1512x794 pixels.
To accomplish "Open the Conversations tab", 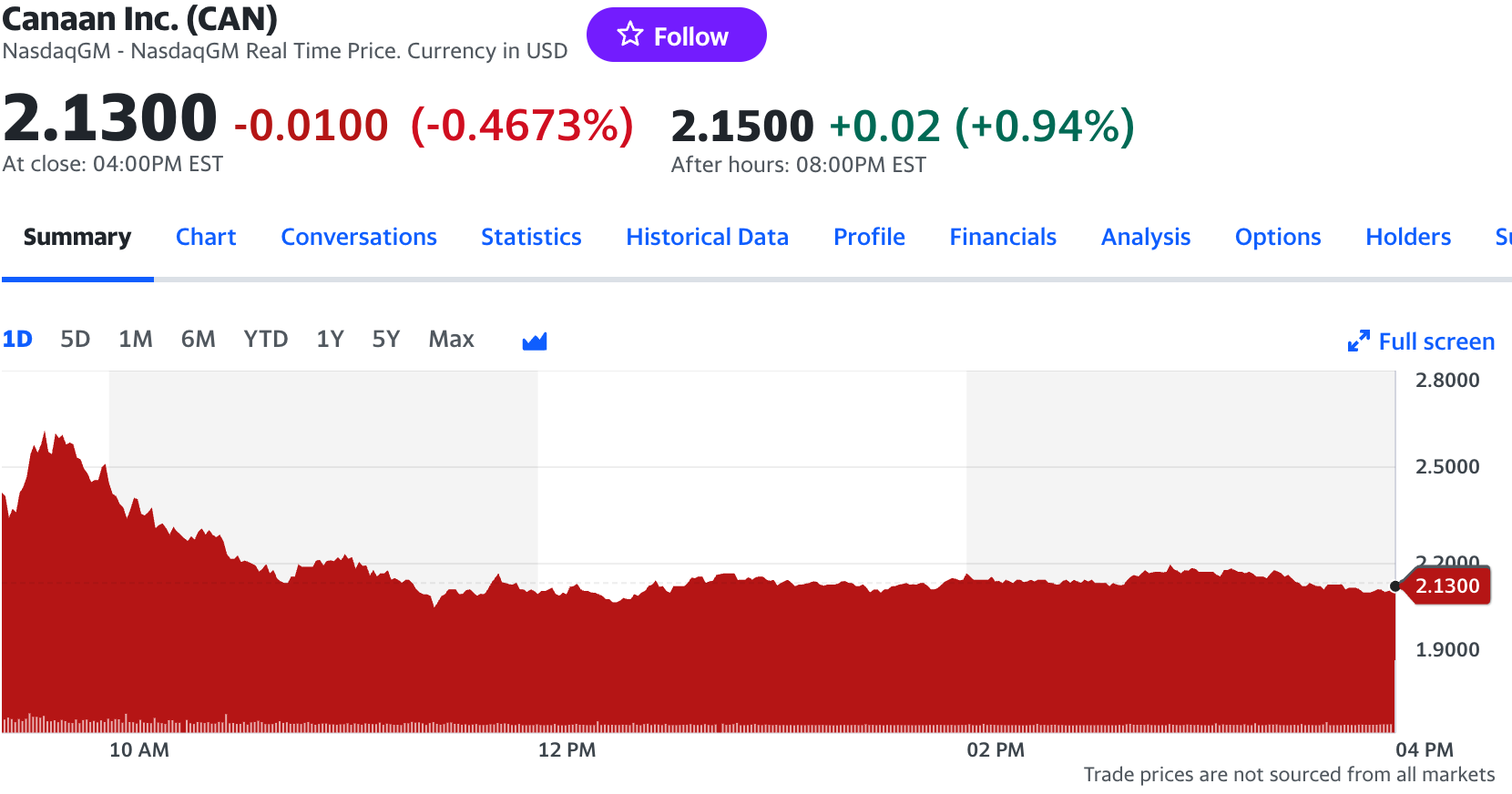I will click(359, 237).
